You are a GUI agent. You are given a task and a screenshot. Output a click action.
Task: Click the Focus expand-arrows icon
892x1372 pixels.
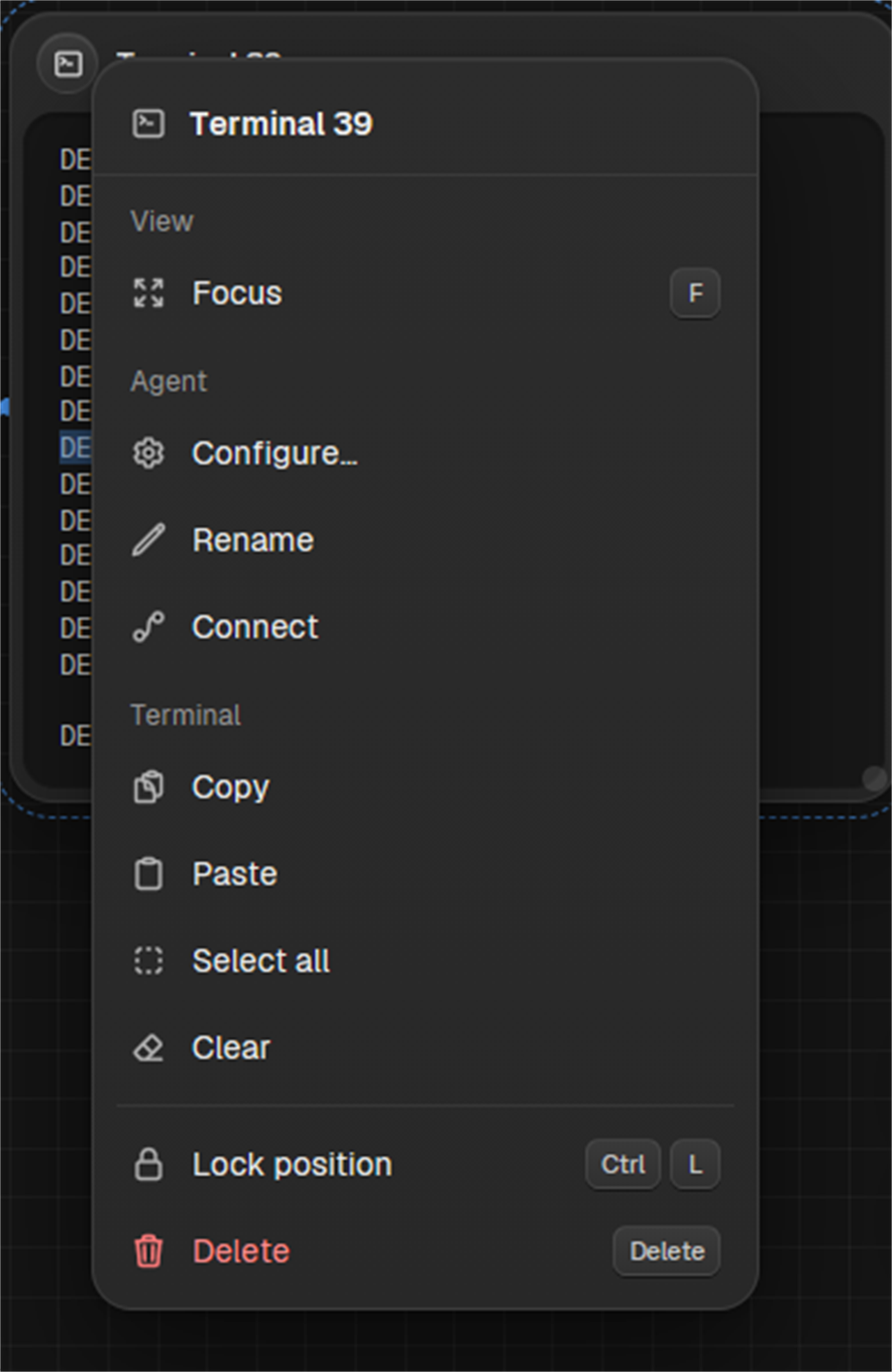tap(149, 292)
